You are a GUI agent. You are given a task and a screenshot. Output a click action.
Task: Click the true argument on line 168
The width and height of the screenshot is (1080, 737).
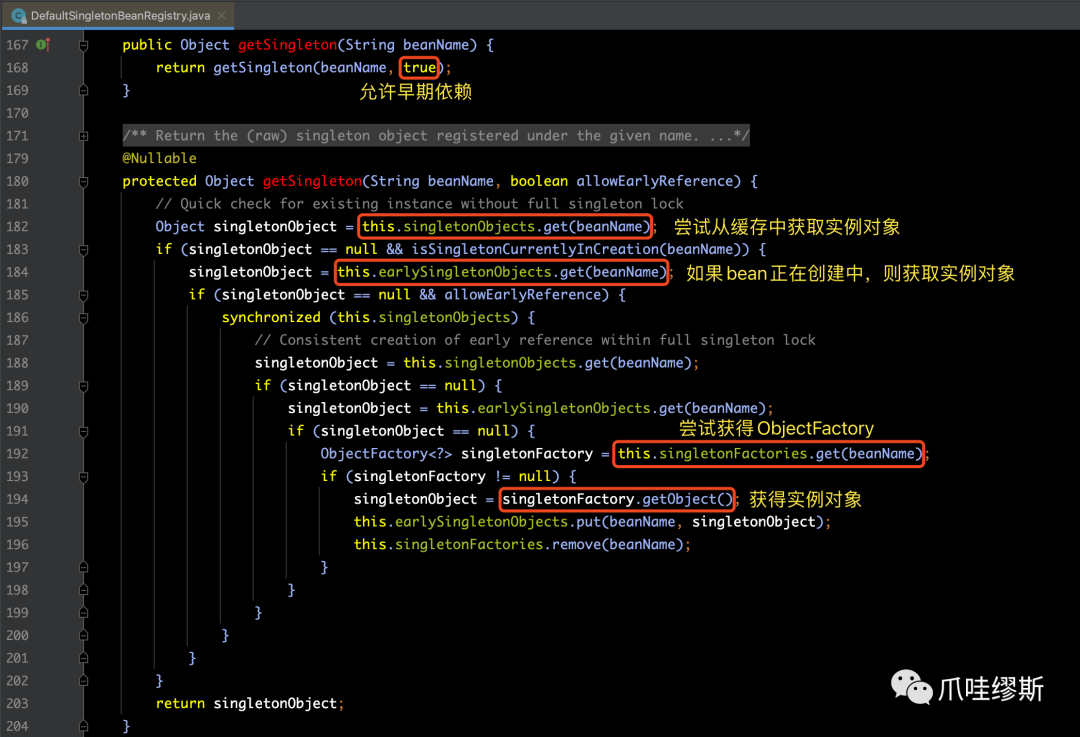click(419, 68)
